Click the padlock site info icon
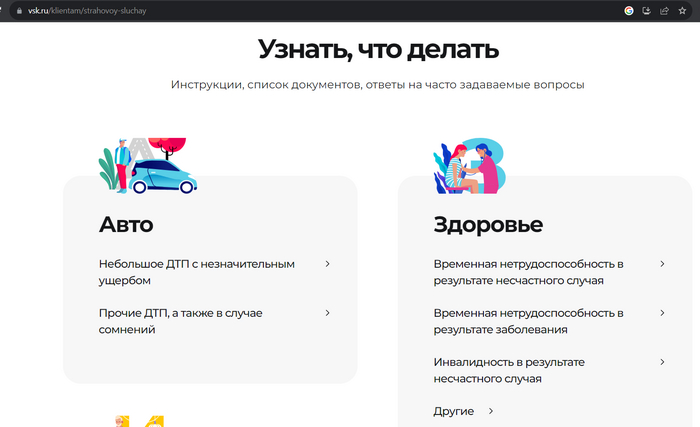700x427 pixels. (x=19, y=11)
